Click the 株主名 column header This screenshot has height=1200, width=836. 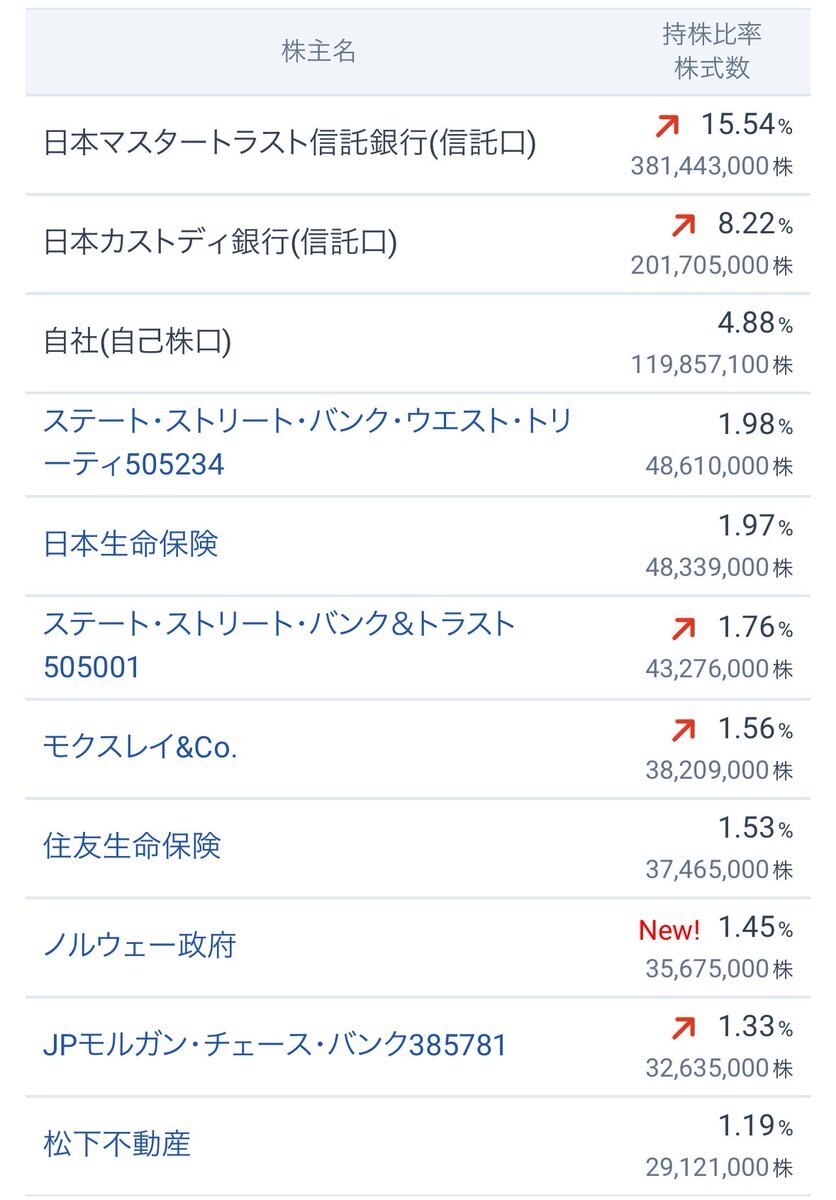(x=319, y=53)
